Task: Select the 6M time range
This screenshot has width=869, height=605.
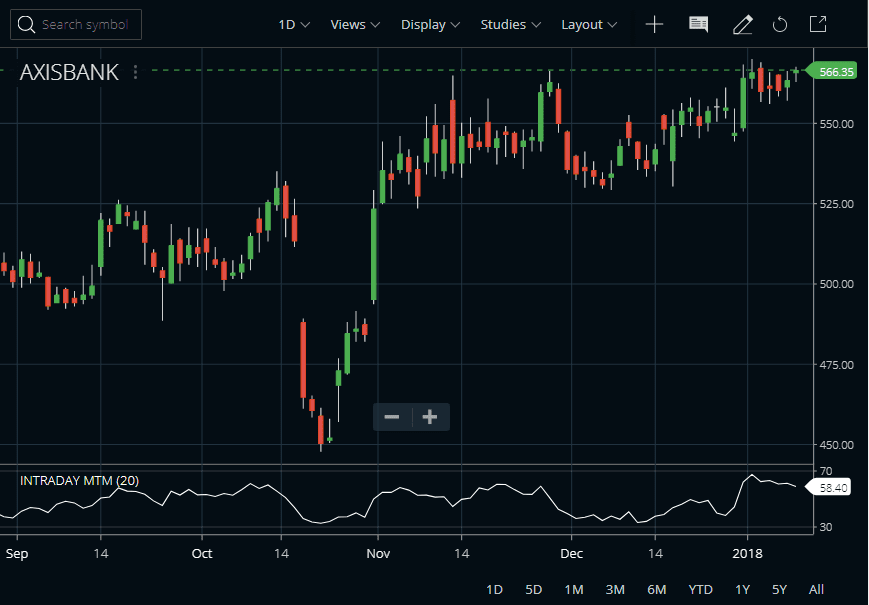Action: click(x=656, y=589)
